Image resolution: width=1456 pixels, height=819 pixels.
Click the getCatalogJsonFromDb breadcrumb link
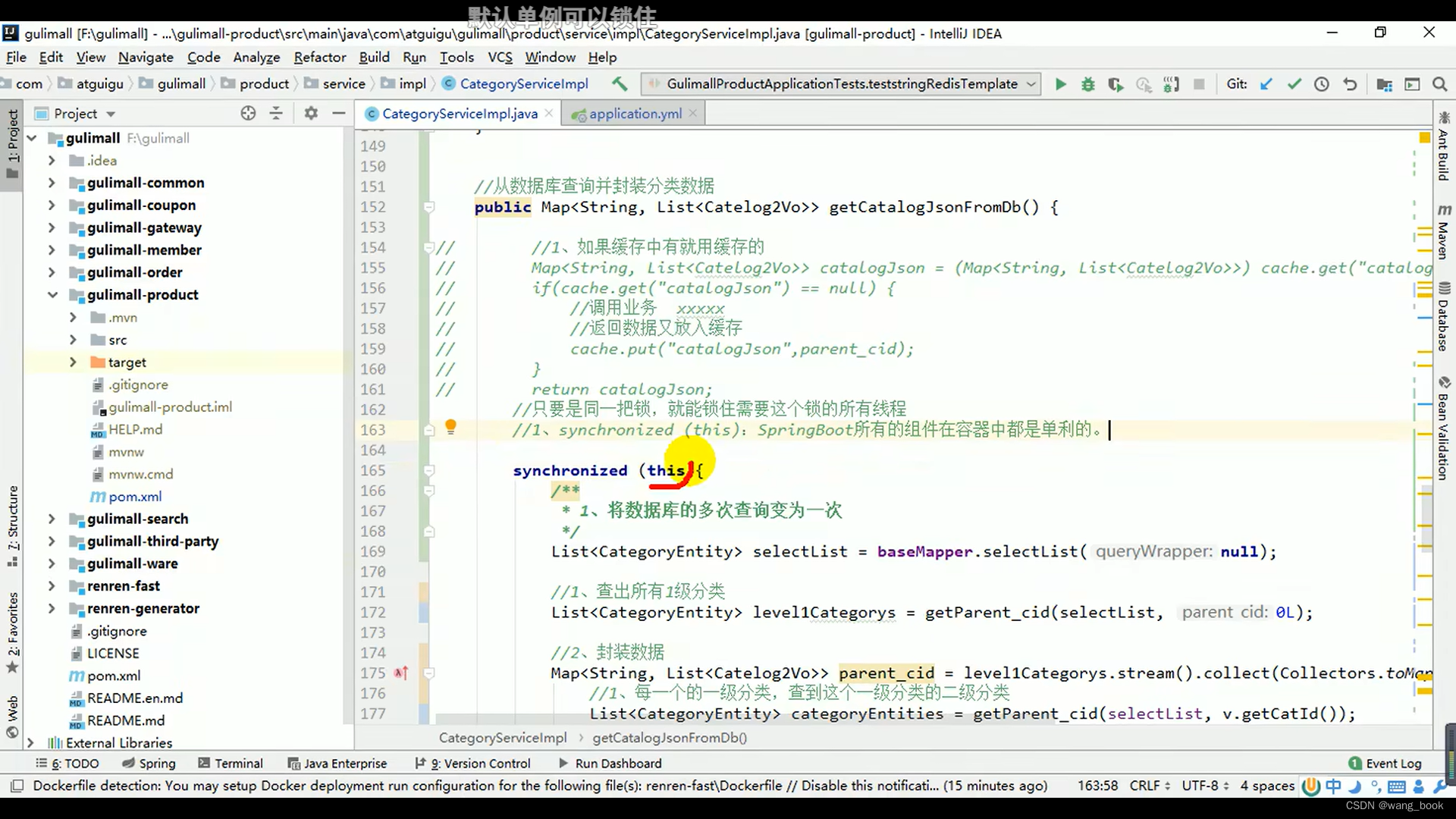(x=670, y=737)
